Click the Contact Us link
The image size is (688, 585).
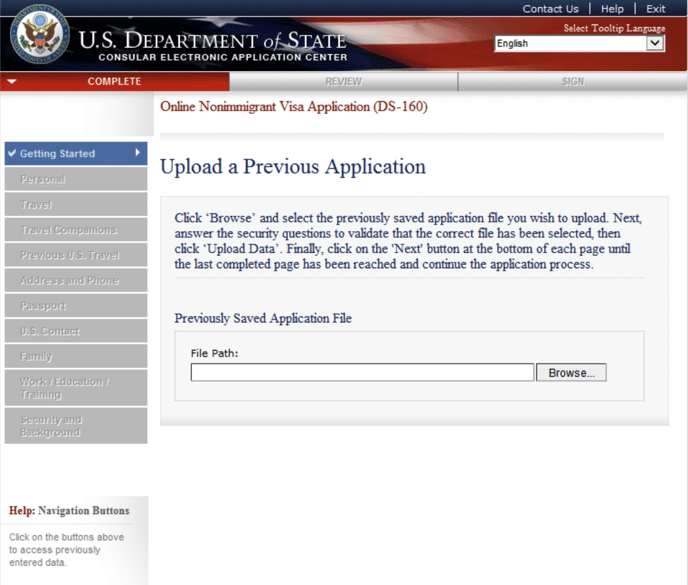(x=550, y=9)
